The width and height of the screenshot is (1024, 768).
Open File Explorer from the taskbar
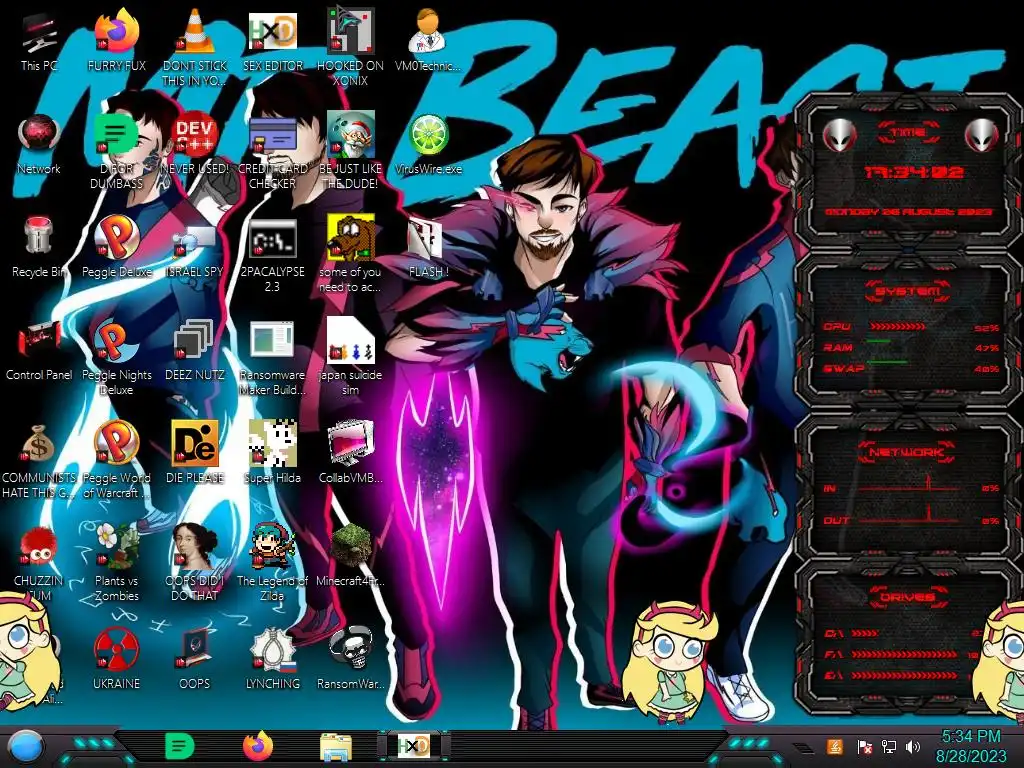pyautogui.click(x=336, y=747)
